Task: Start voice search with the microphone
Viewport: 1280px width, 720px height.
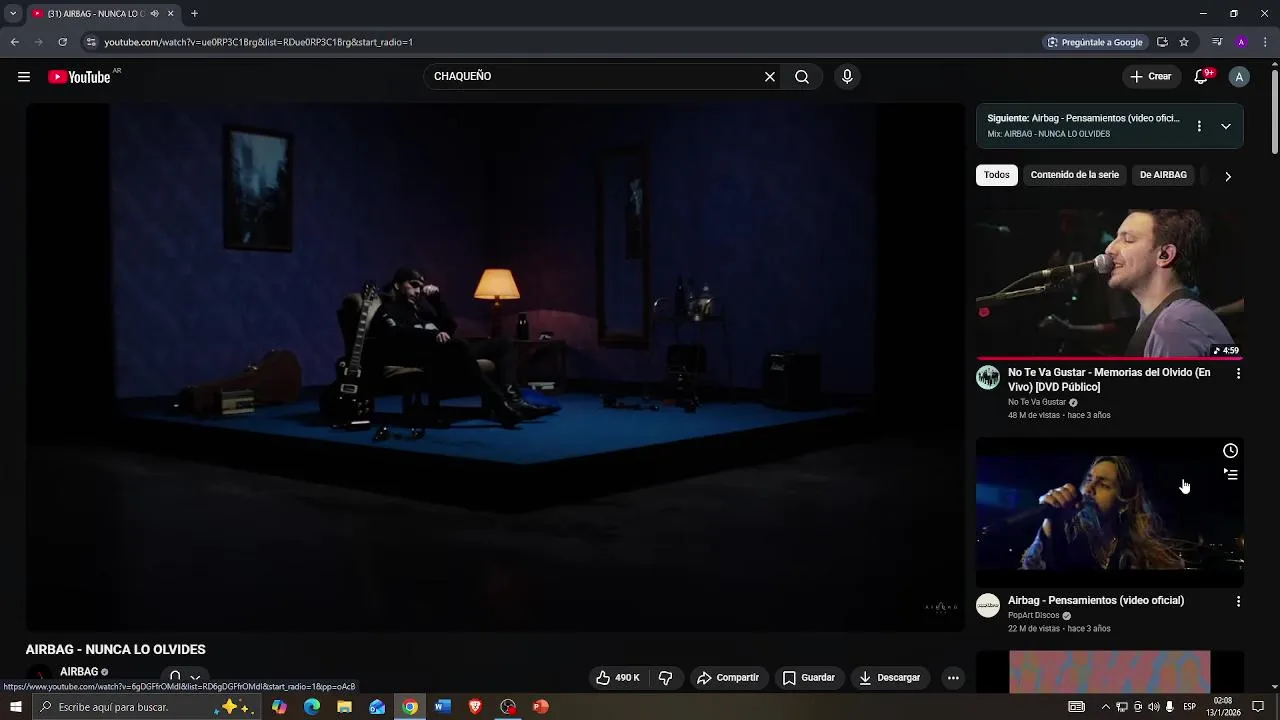Action: (x=847, y=77)
